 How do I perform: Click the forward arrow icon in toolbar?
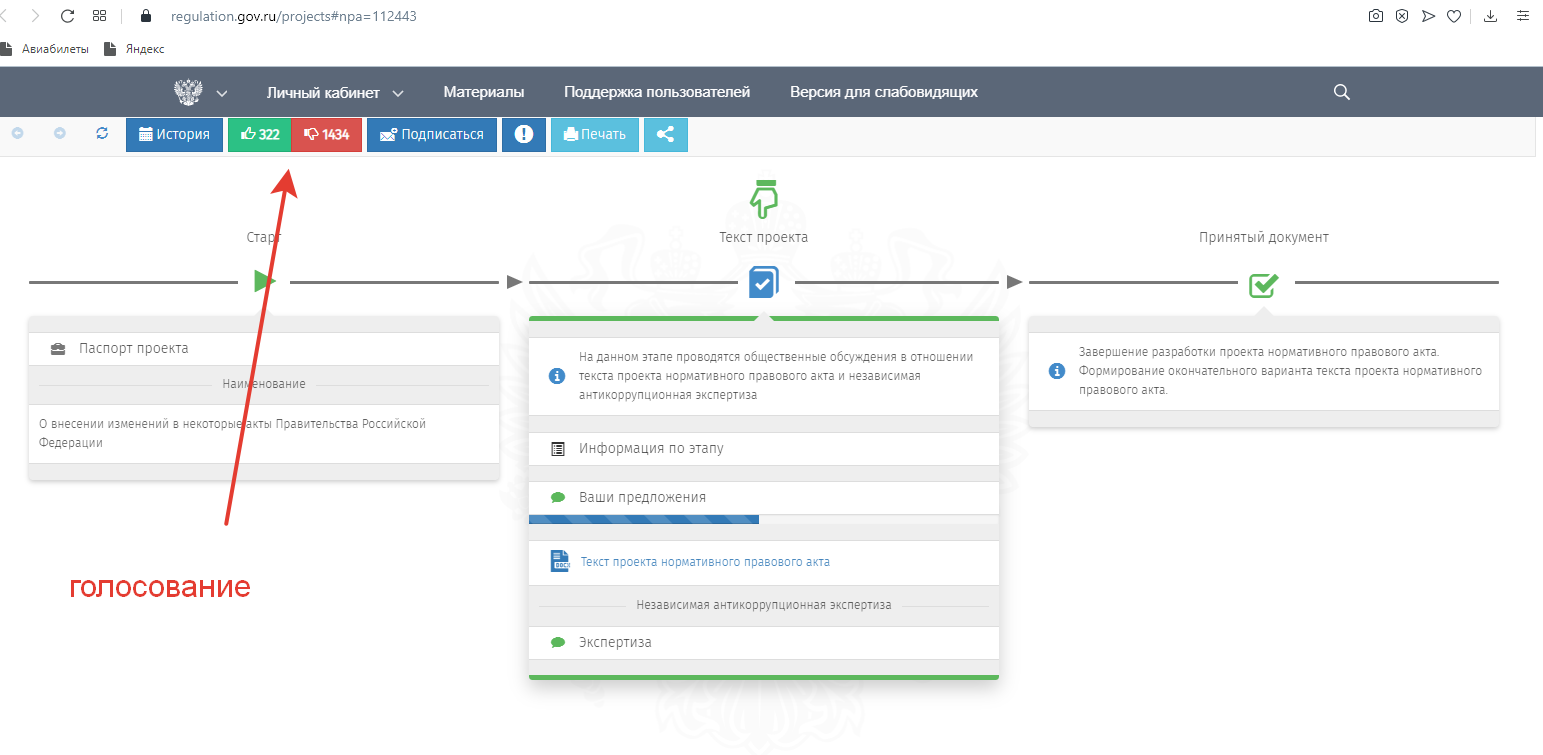[x=60, y=133]
